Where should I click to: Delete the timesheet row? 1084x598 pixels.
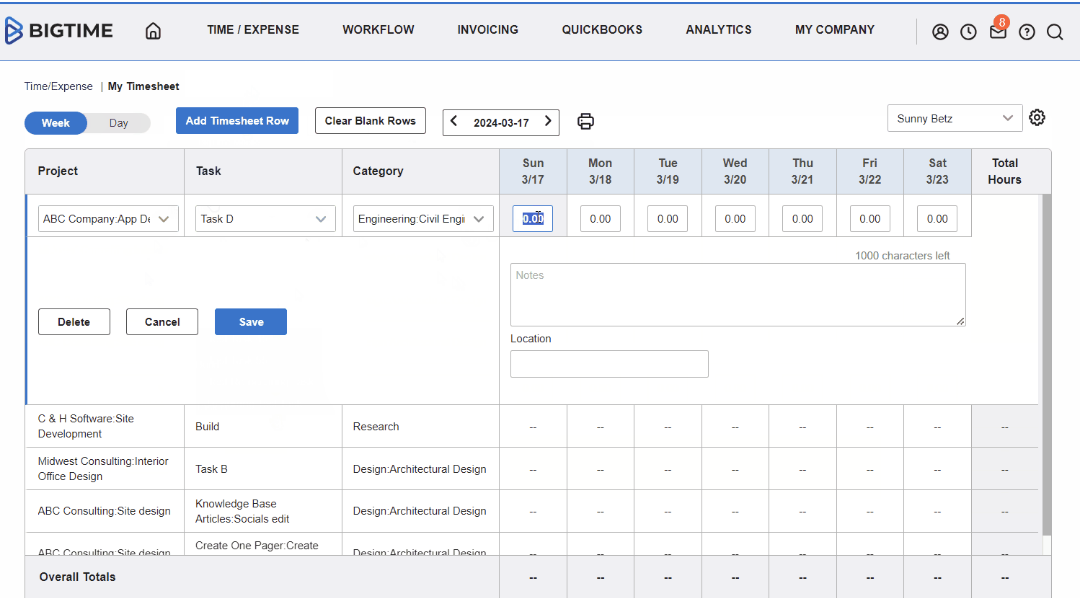click(x=74, y=321)
